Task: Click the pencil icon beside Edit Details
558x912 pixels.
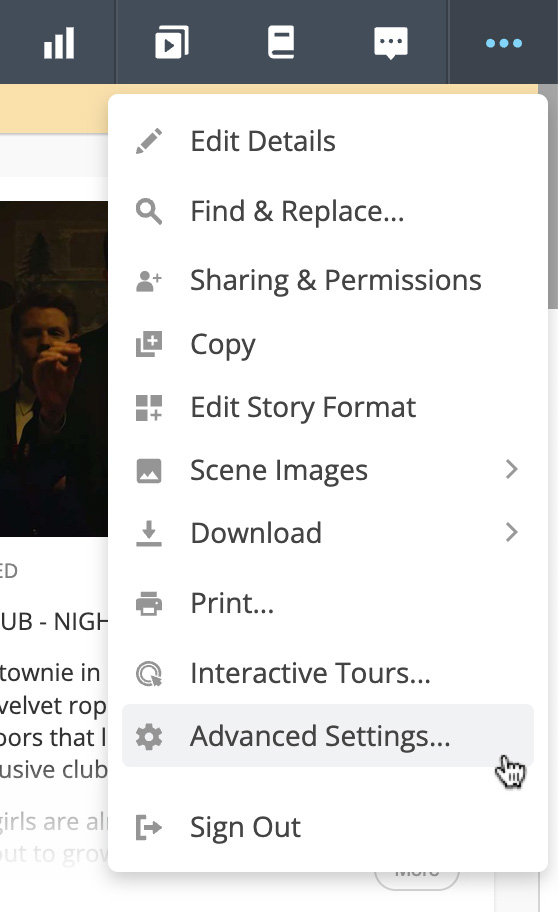Action: click(149, 141)
